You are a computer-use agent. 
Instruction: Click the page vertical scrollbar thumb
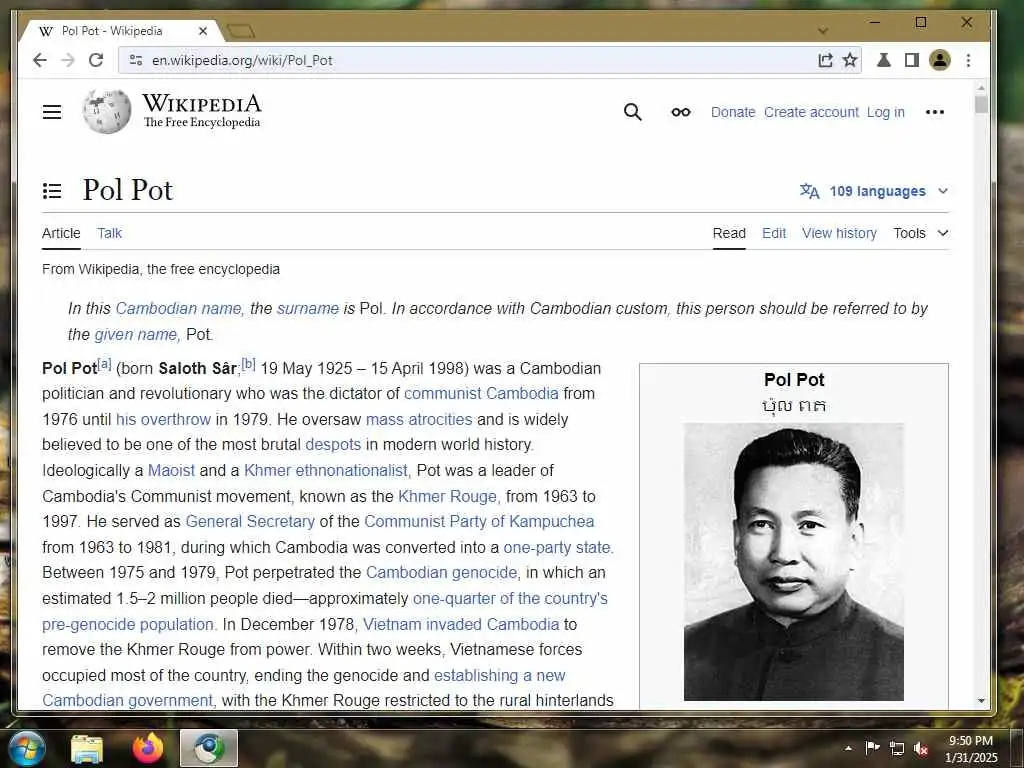coord(981,105)
